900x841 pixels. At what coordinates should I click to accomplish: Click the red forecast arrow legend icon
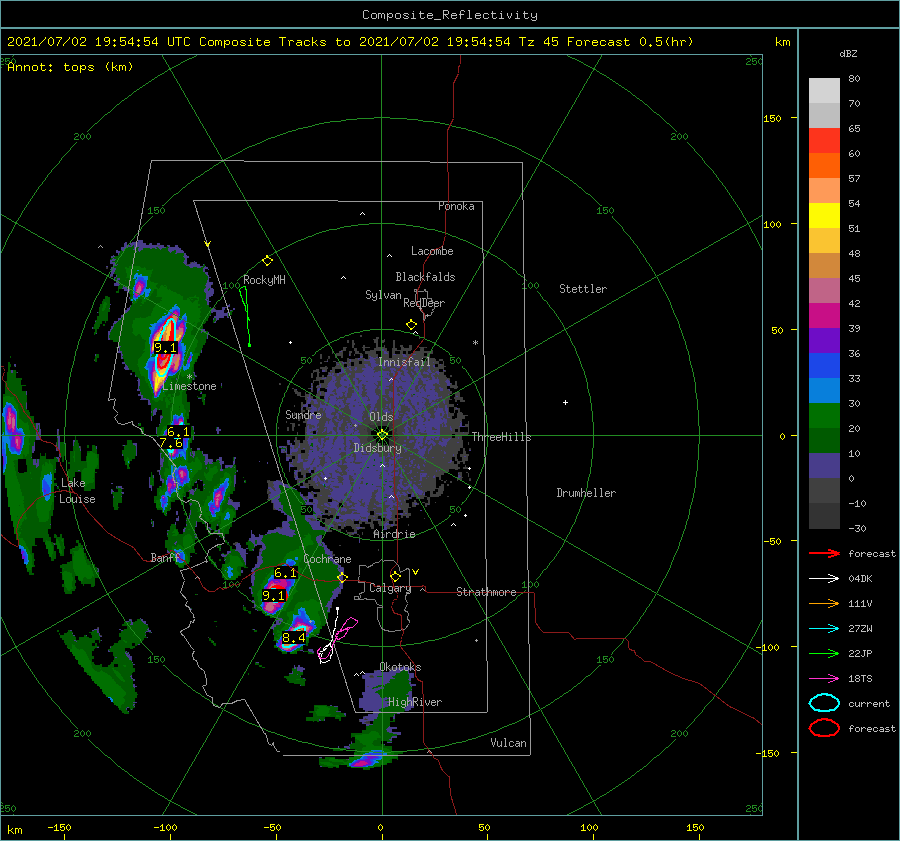(x=824, y=553)
